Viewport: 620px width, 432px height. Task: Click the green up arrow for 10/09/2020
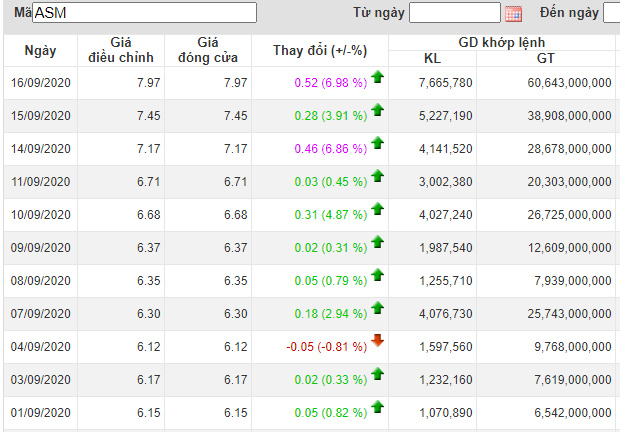coord(378,209)
